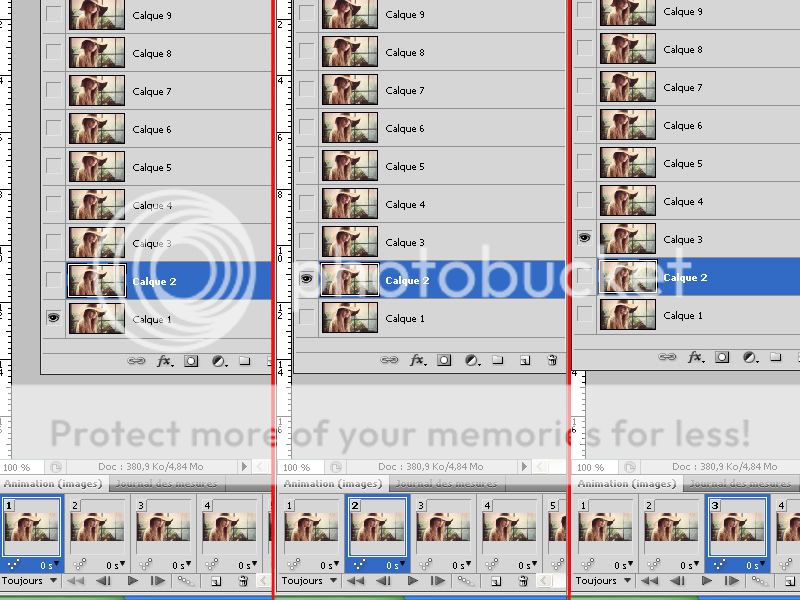Click link layers icon in right screenshot
This screenshot has height=600, width=800.
click(667, 357)
